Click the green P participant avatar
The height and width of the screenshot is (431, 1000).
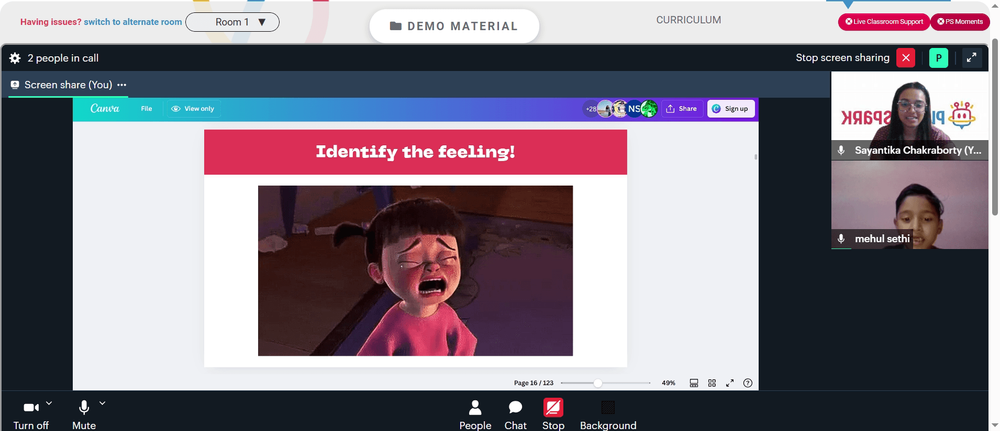point(938,58)
